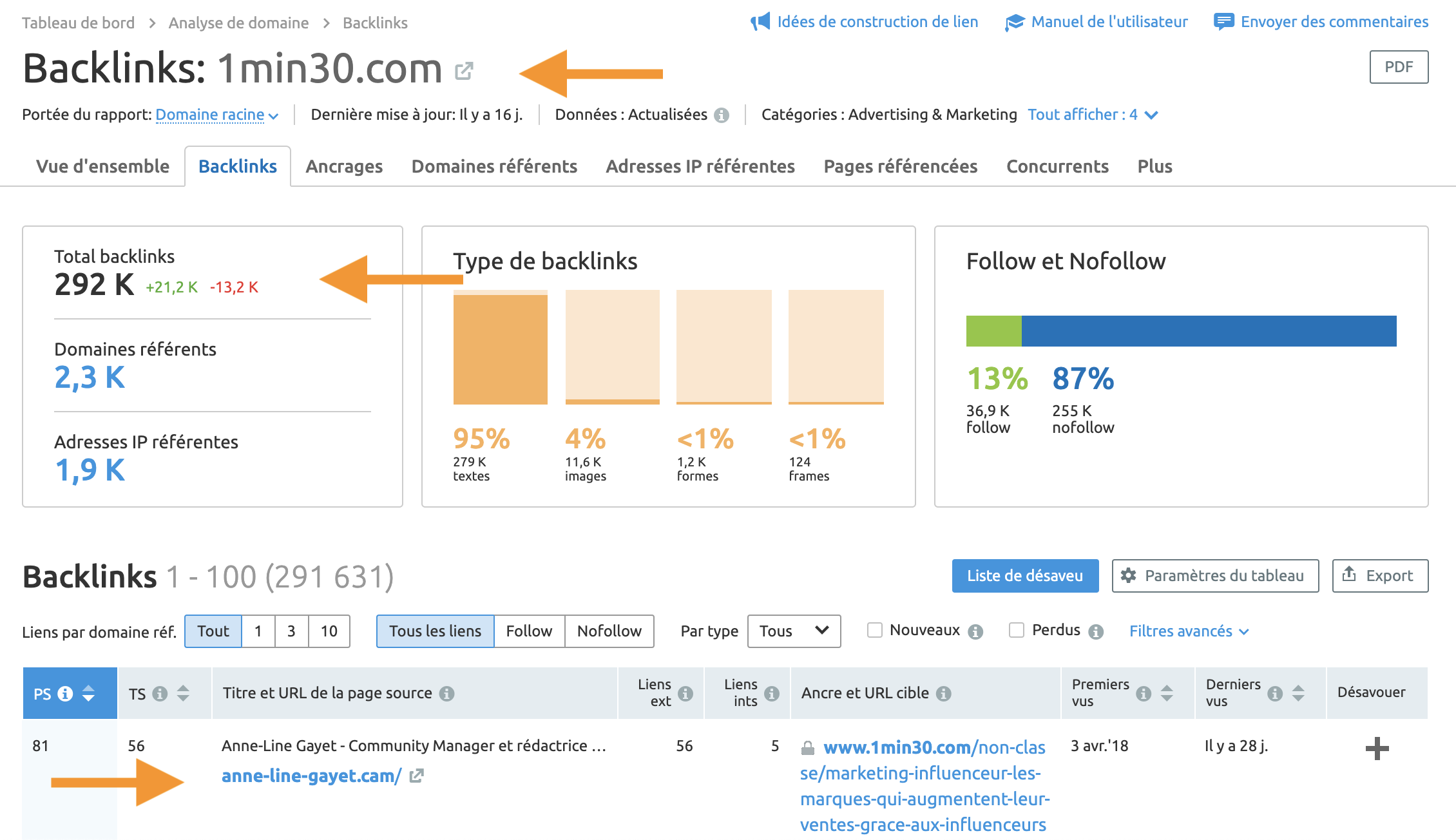Open the Ancrages tab
This screenshot has height=840, width=1456.
[x=344, y=166]
